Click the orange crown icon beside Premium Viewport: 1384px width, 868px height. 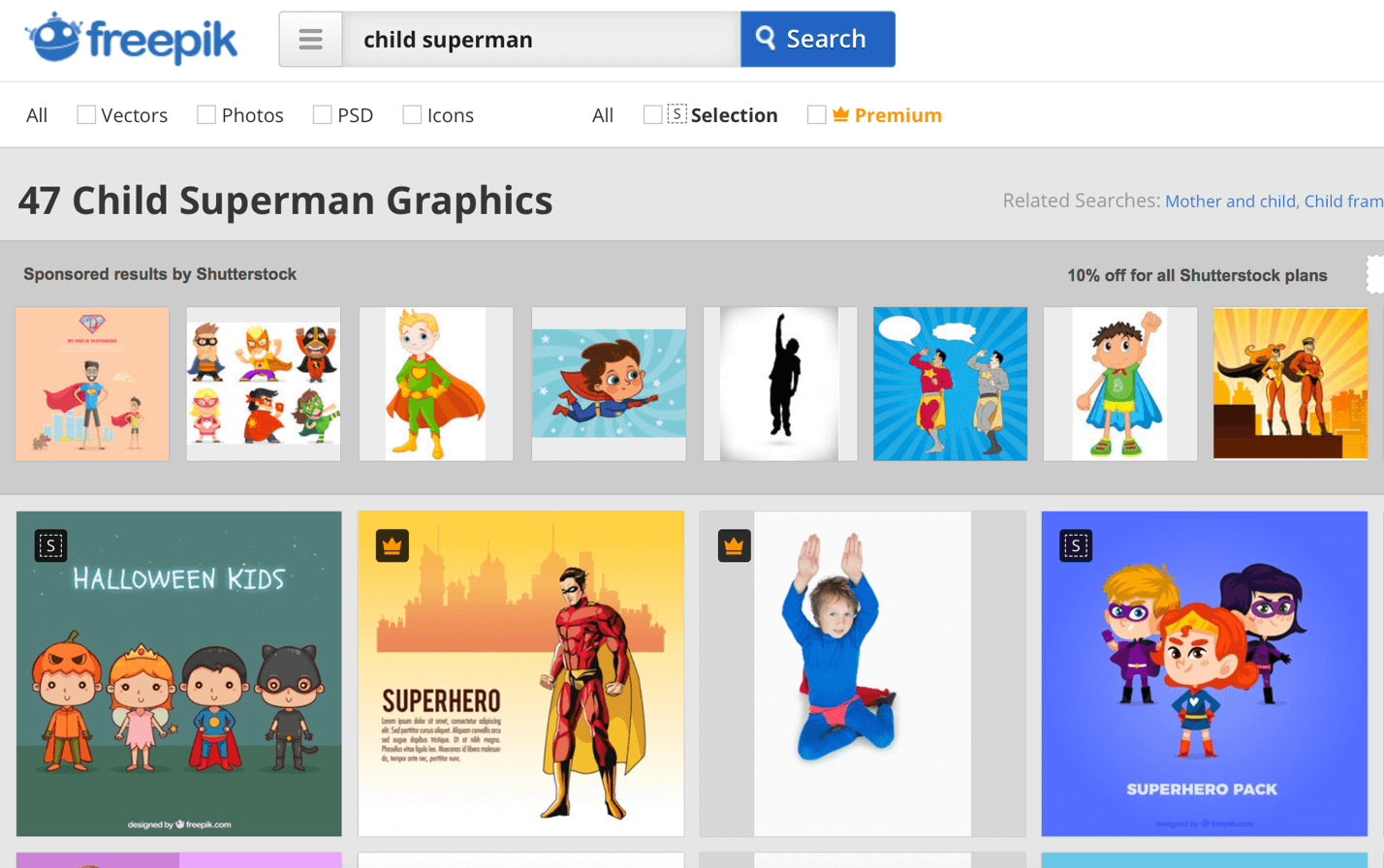click(840, 115)
